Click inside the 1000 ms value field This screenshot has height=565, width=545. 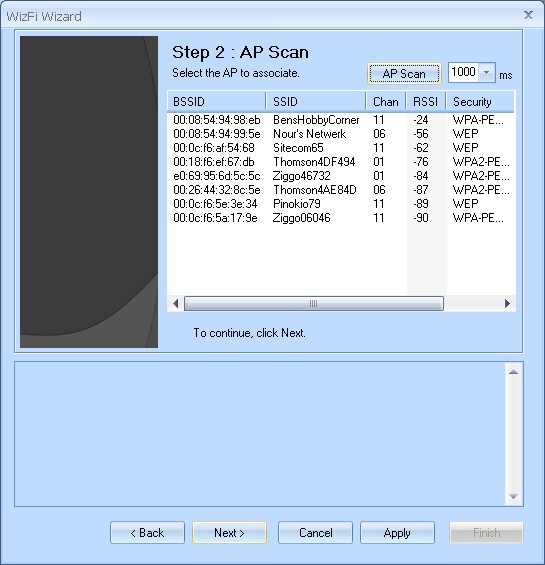point(464,72)
